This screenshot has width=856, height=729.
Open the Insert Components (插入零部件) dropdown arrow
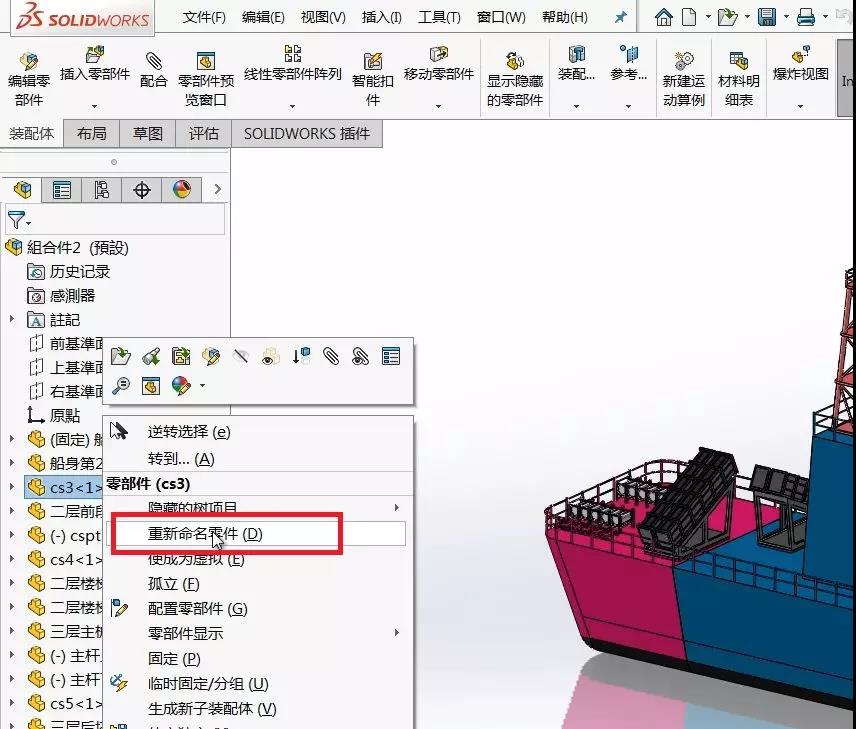pos(95,105)
